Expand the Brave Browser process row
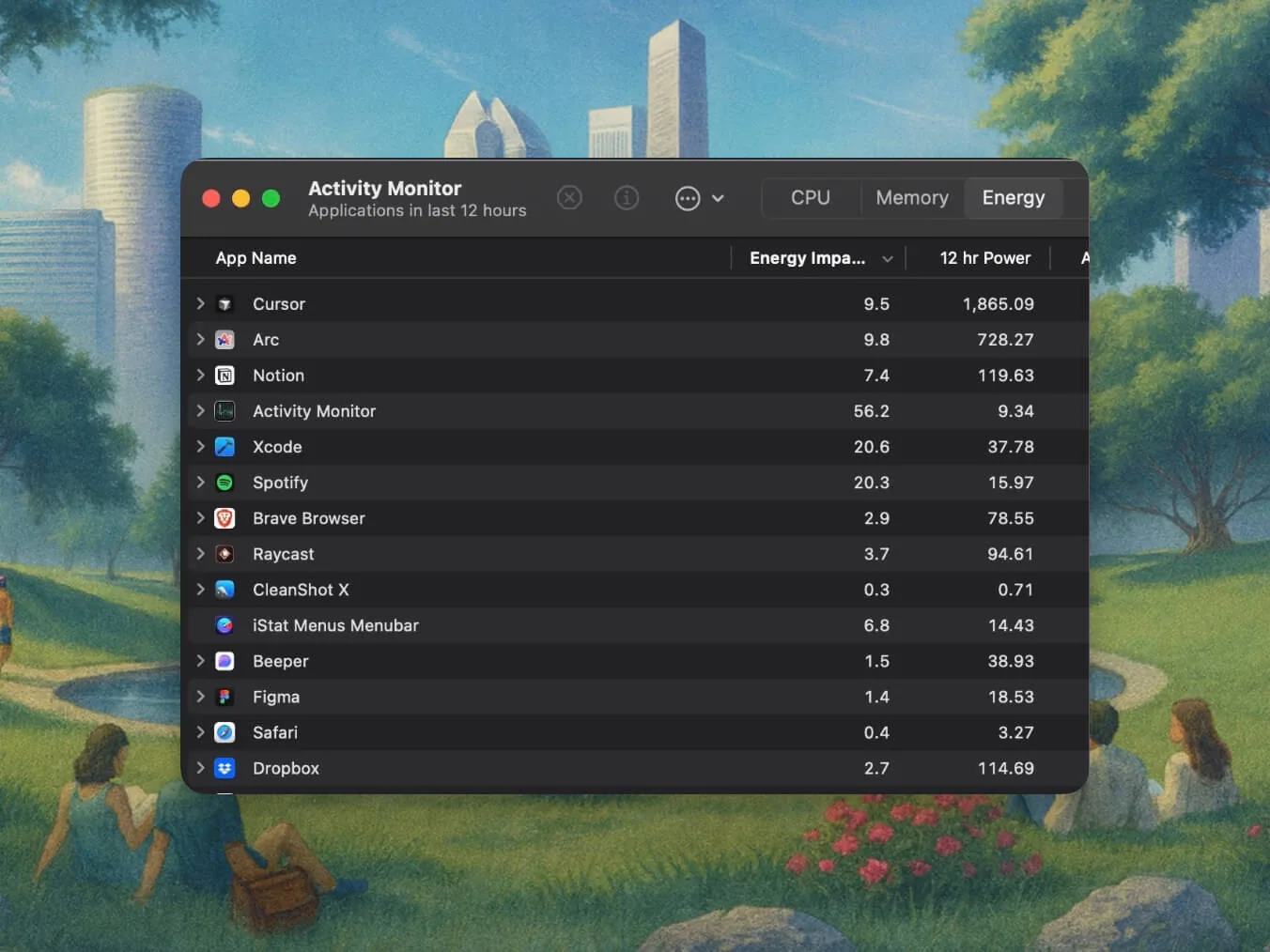Image resolution: width=1270 pixels, height=952 pixels. 200,517
